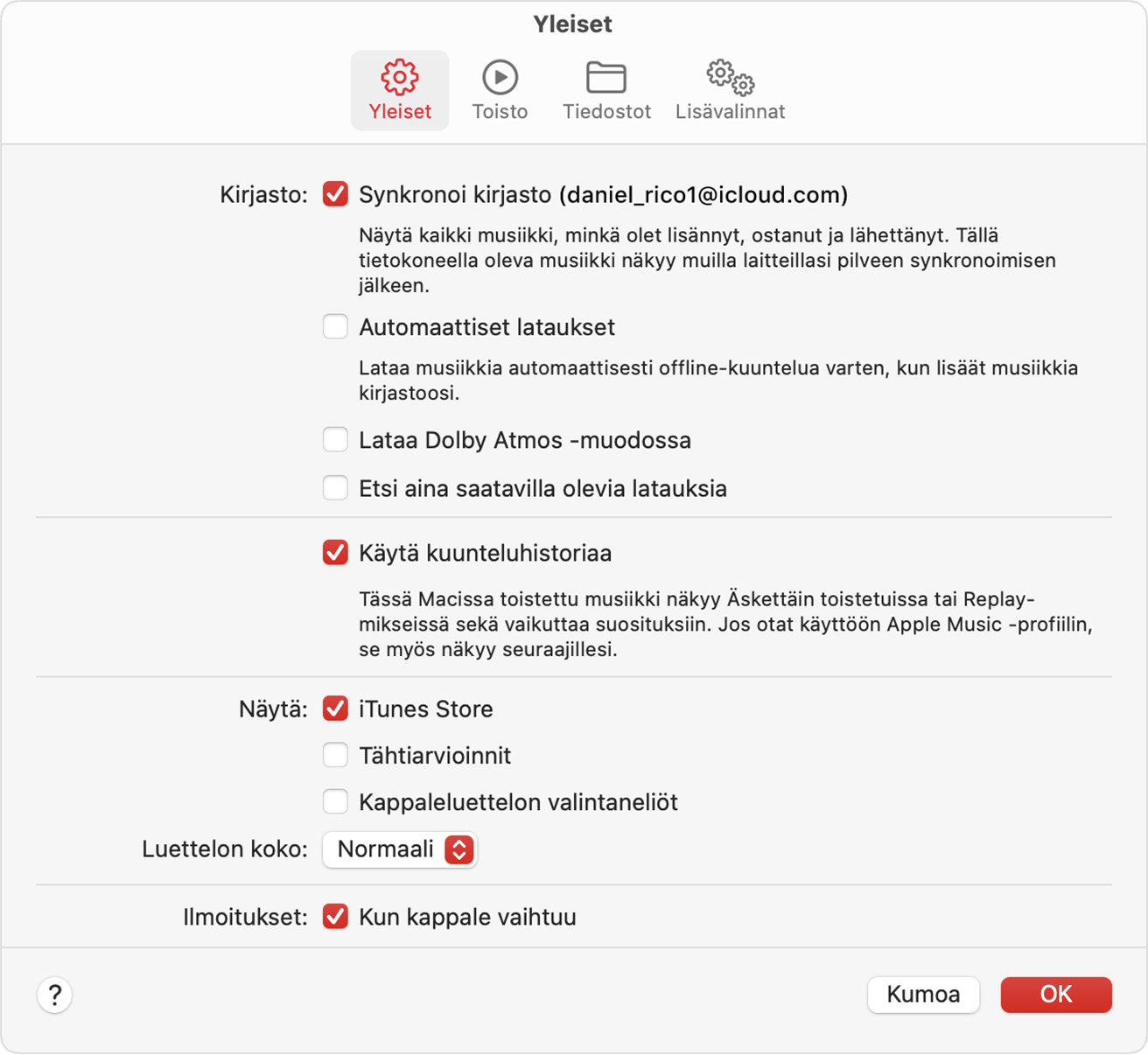Click the Ilmoitukset: label
This screenshot has height=1055, width=1148.
[x=245, y=917]
